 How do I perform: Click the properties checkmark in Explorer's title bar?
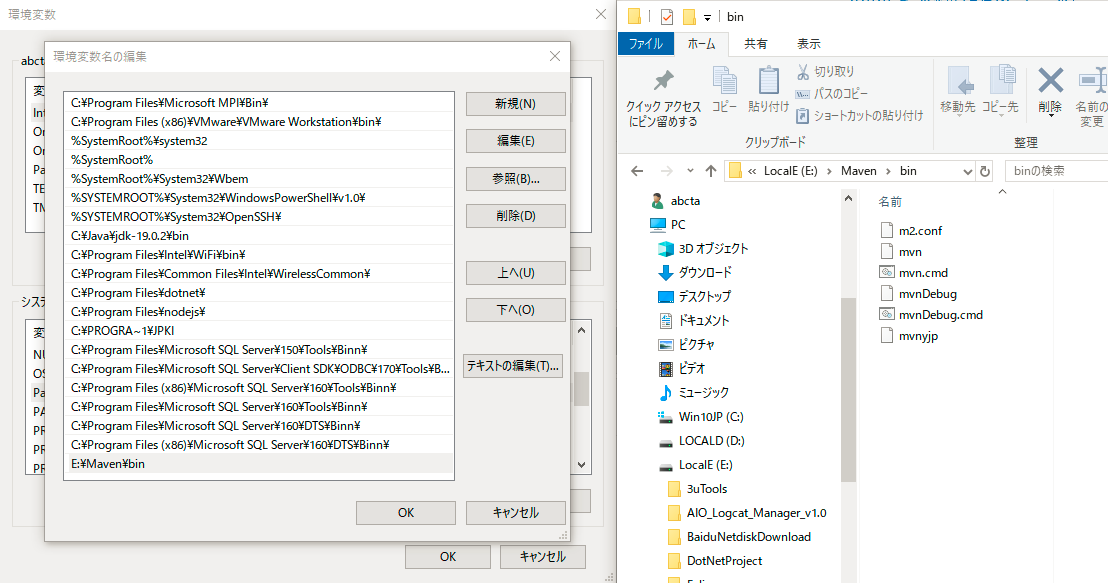tap(667, 16)
